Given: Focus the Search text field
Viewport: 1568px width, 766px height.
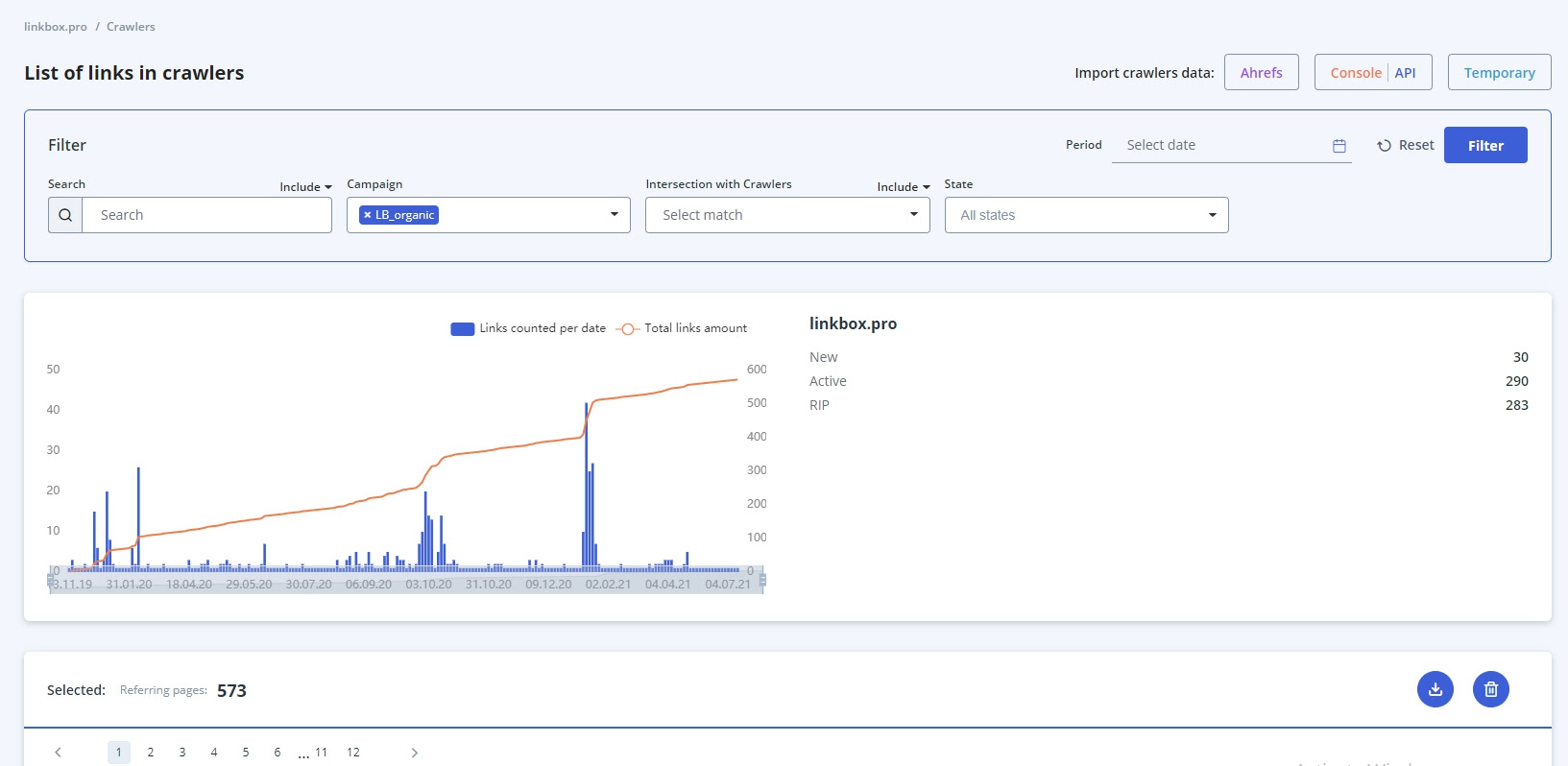Looking at the screenshot, I should click(x=207, y=215).
